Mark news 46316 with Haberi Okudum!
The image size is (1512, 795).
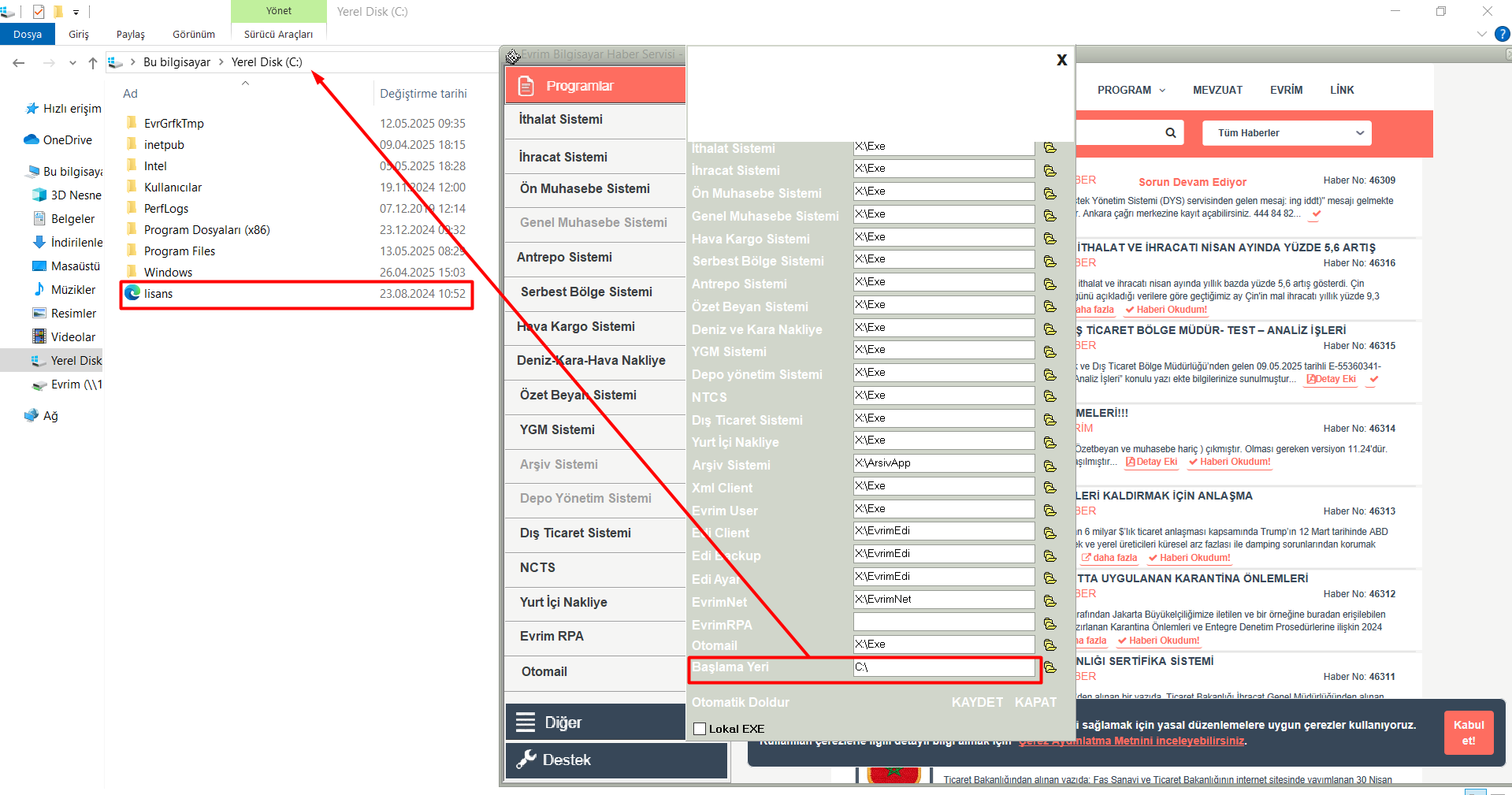click(x=1166, y=310)
